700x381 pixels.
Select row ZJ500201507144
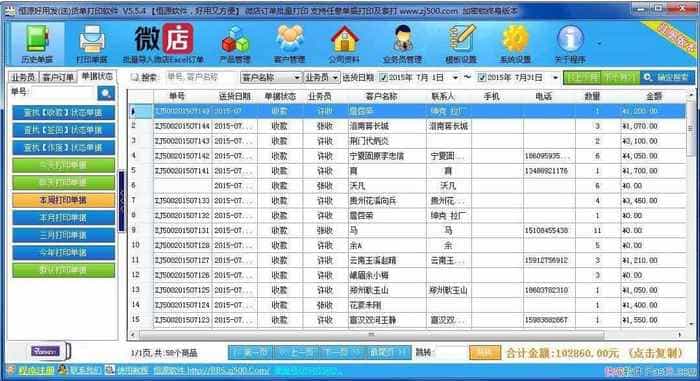coord(407,126)
